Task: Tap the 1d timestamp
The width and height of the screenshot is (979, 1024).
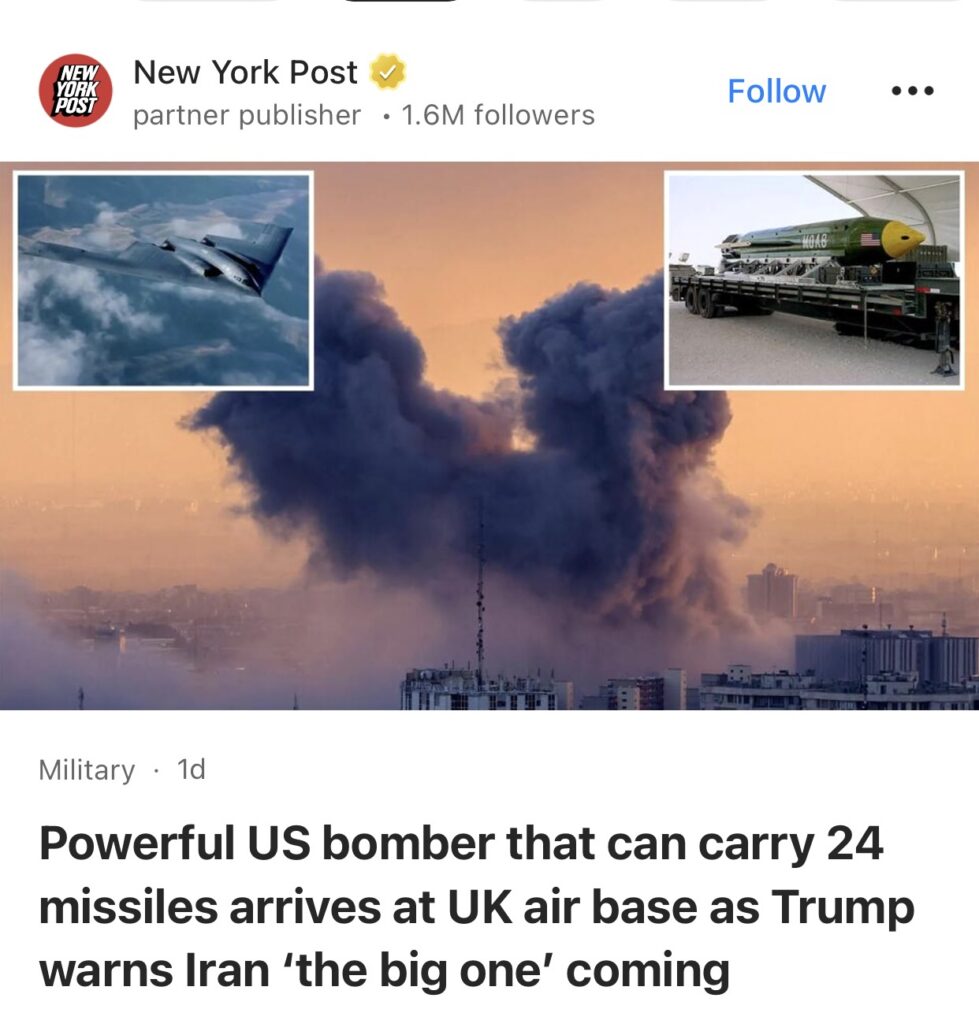Action: click(191, 769)
